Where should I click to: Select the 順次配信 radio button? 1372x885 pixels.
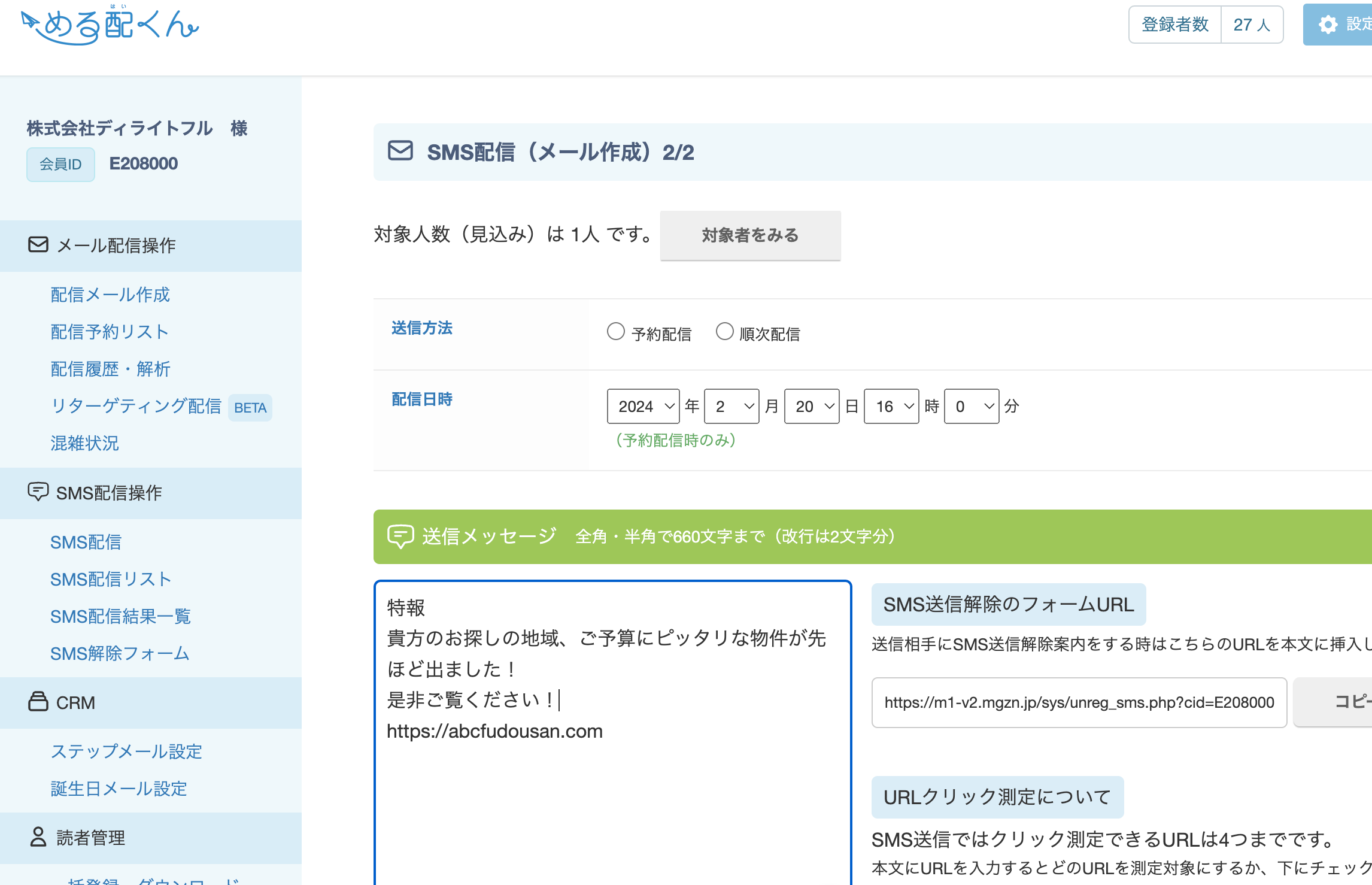pos(724,332)
